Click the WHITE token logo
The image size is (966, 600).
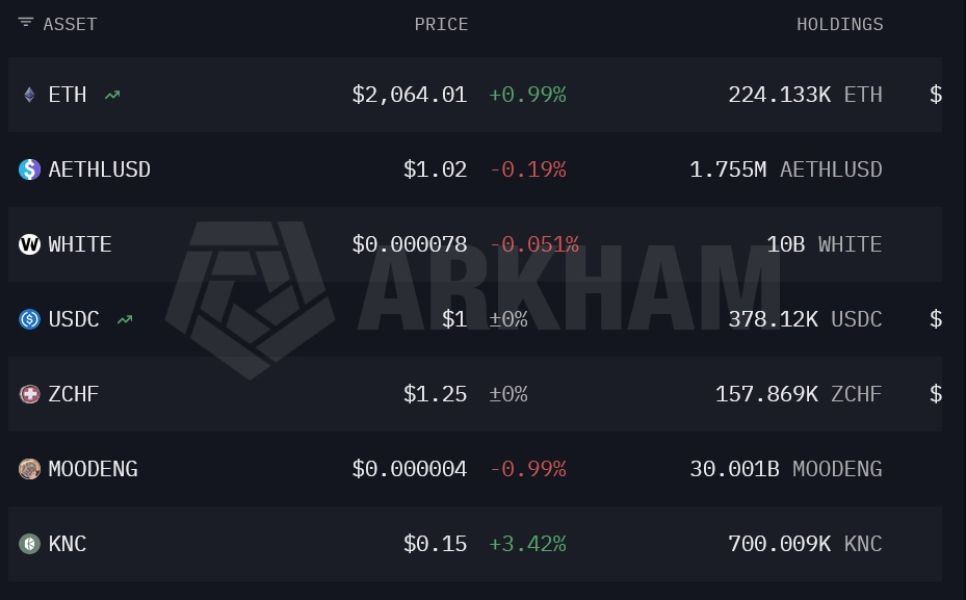pyautogui.click(x=28, y=244)
